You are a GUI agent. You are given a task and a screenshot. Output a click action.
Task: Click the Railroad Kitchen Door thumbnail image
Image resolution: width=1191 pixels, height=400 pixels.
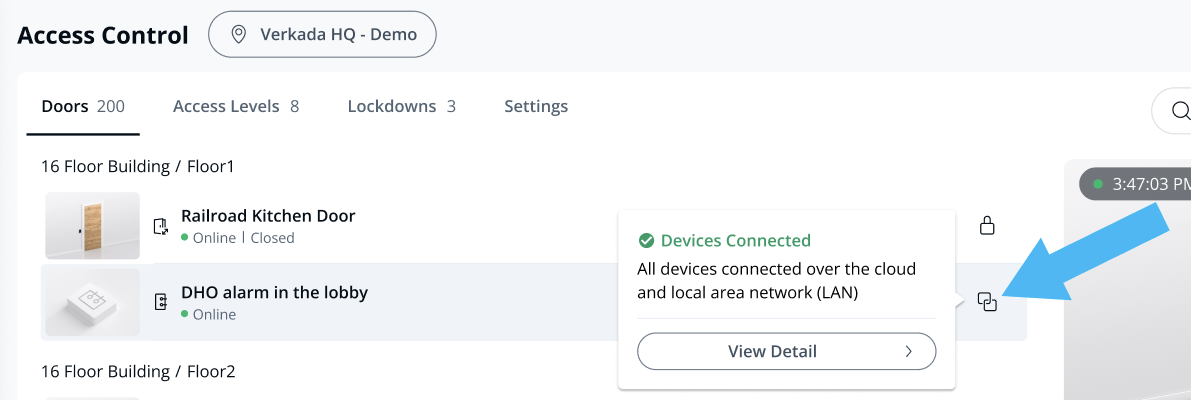point(92,226)
